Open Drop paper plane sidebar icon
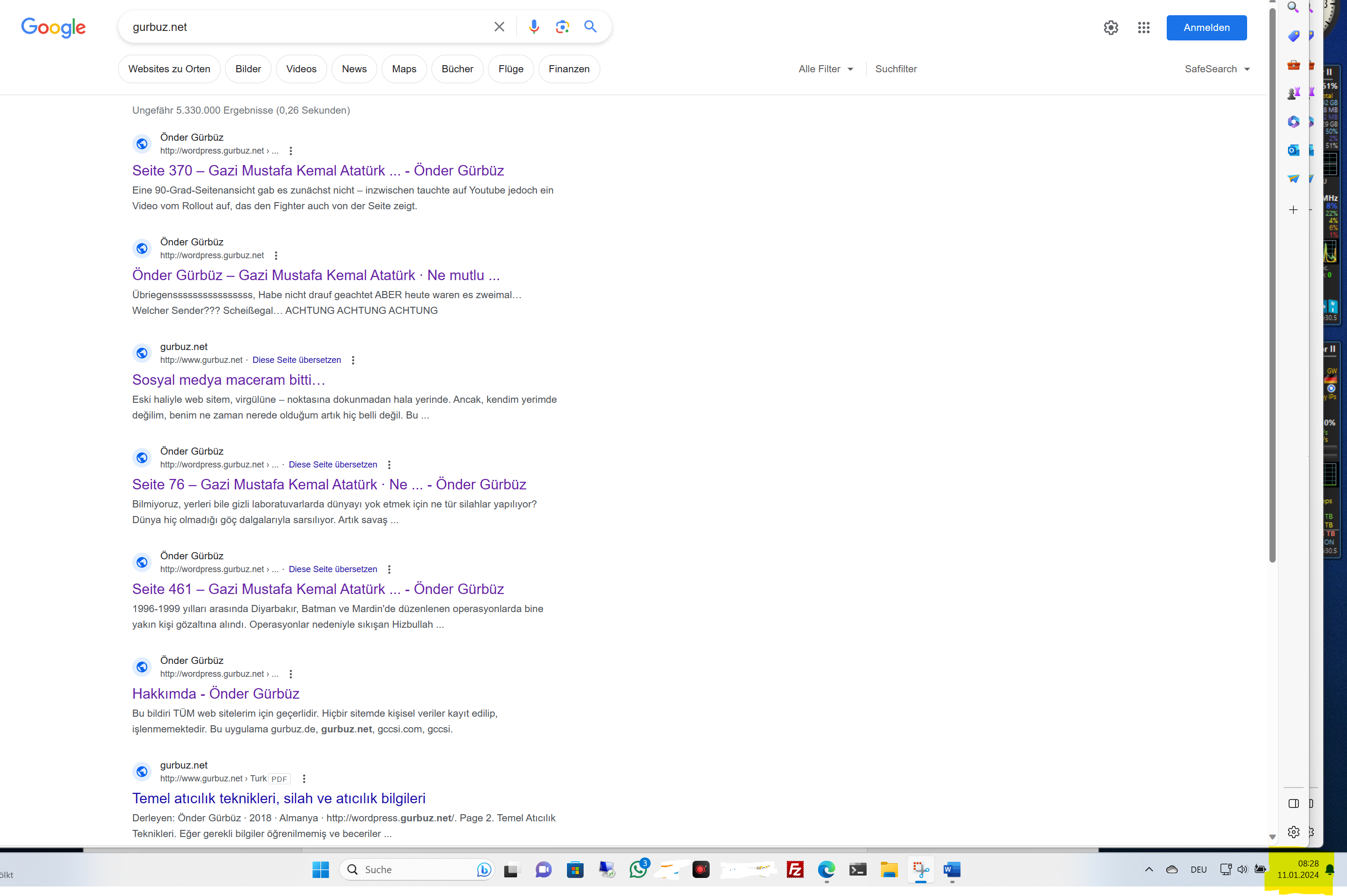 coord(1293,179)
